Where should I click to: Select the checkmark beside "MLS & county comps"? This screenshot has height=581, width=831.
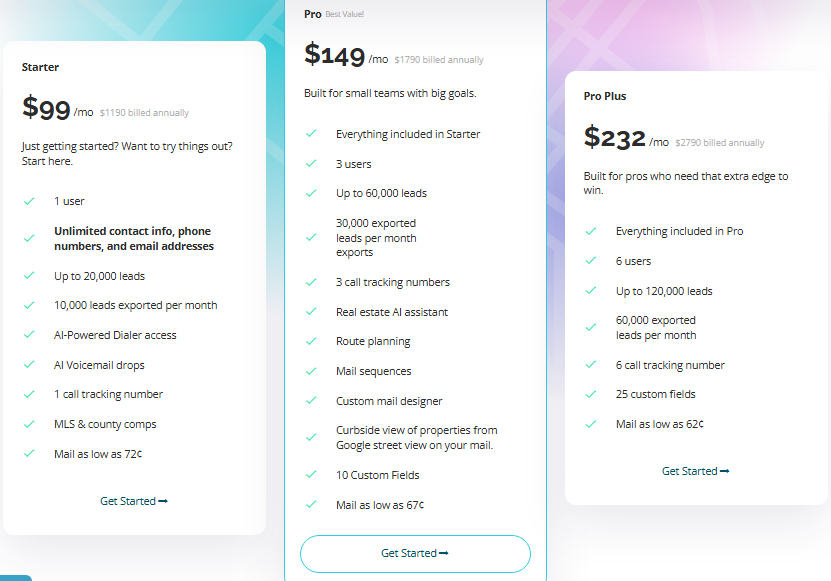(x=28, y=423)
